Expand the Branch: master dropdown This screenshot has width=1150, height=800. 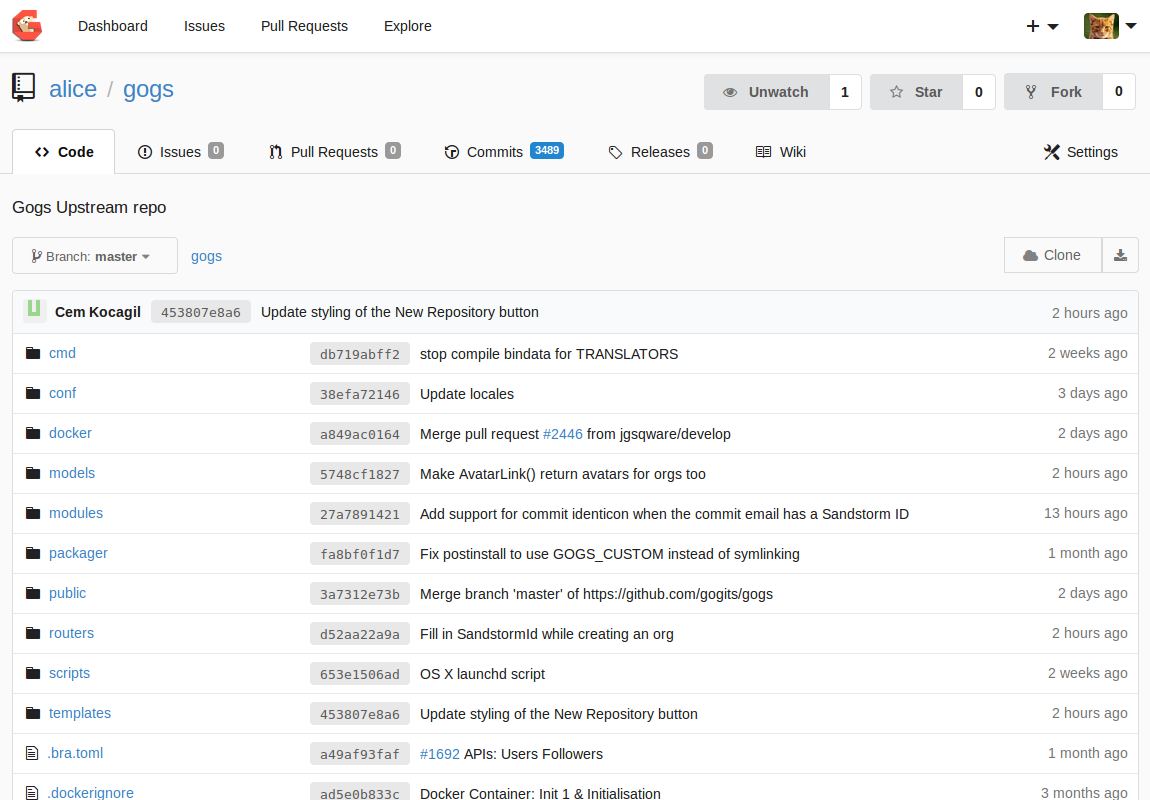[x=95, y=256]
